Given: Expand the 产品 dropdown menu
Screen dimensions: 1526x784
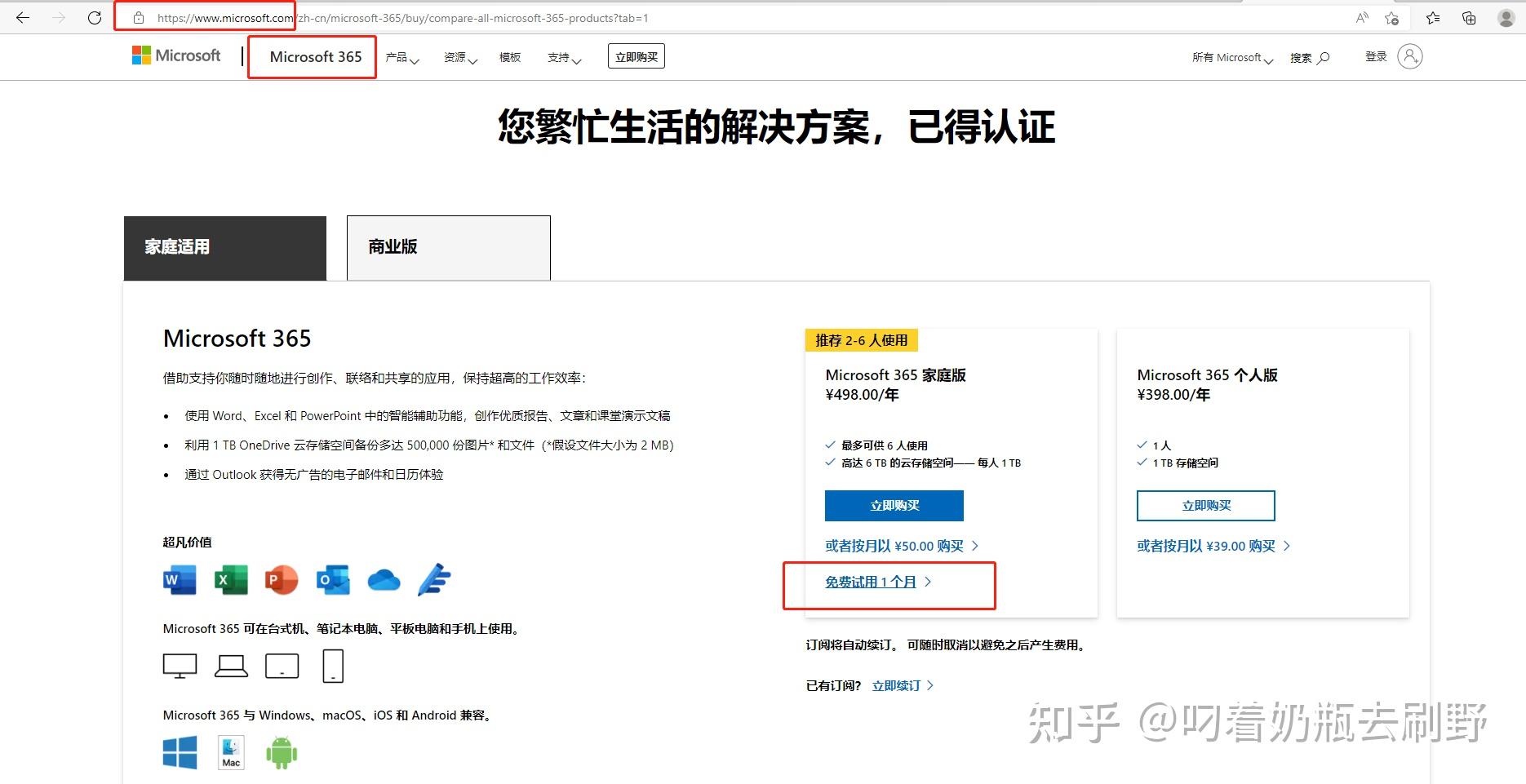Looking at the screenshot, I should [x=402, y=57].
